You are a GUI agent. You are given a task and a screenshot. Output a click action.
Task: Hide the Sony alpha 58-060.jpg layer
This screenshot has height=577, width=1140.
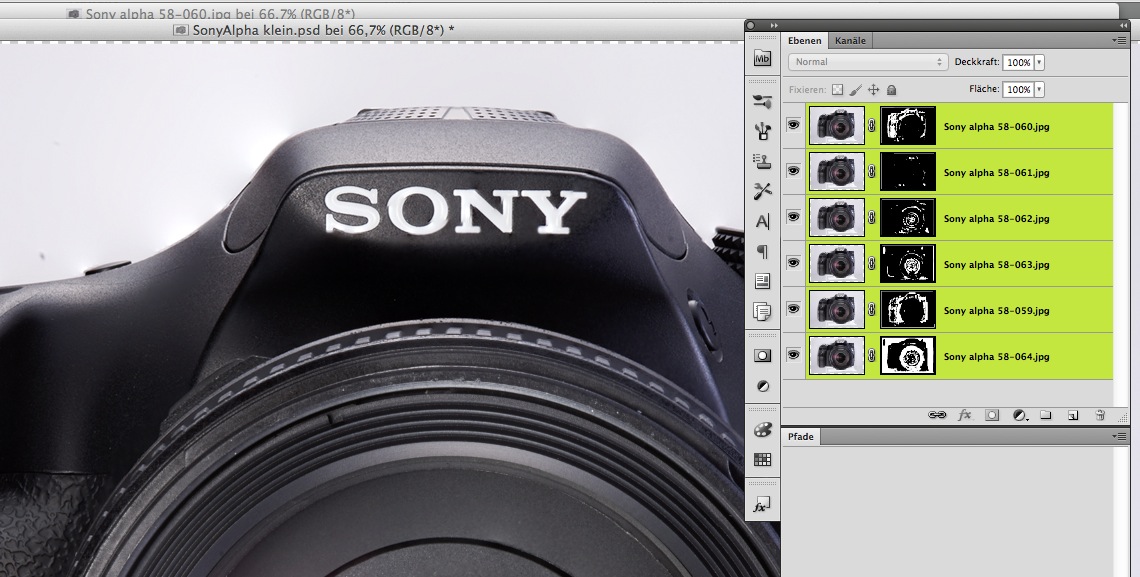click(794, 126)
